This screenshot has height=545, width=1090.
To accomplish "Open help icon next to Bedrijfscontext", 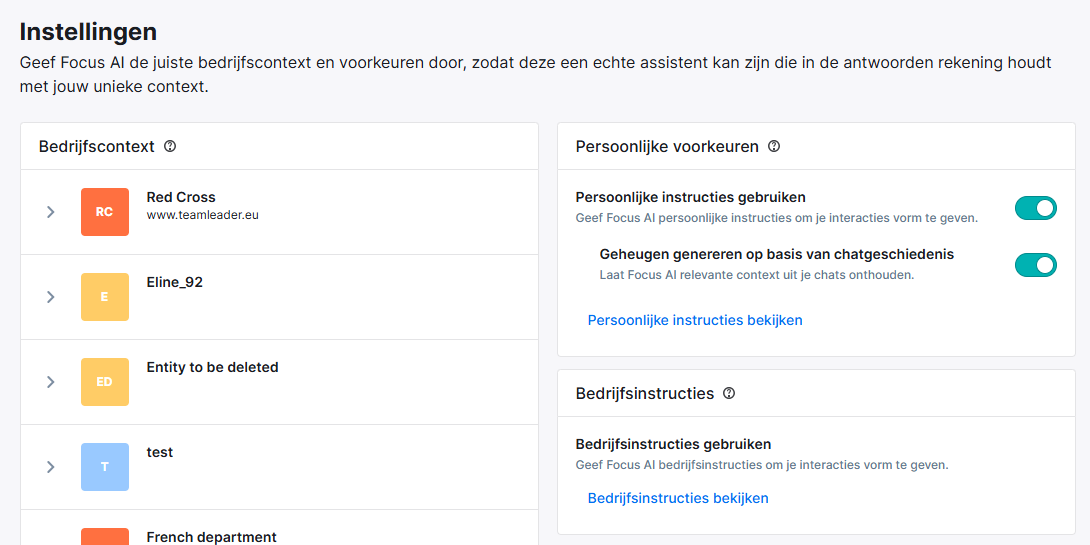I will click(170, 147).
